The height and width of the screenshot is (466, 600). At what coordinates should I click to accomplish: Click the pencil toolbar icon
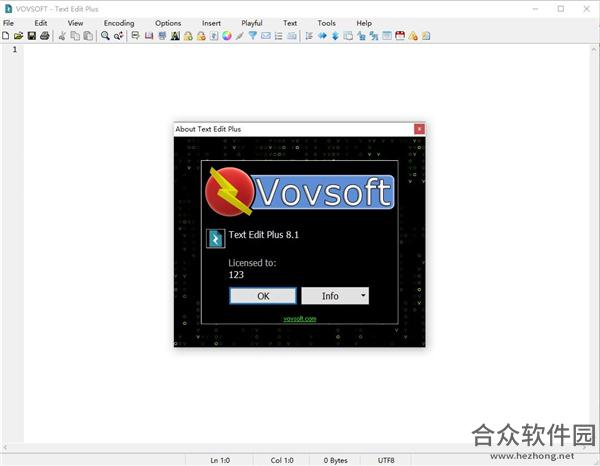pos(240,36)
